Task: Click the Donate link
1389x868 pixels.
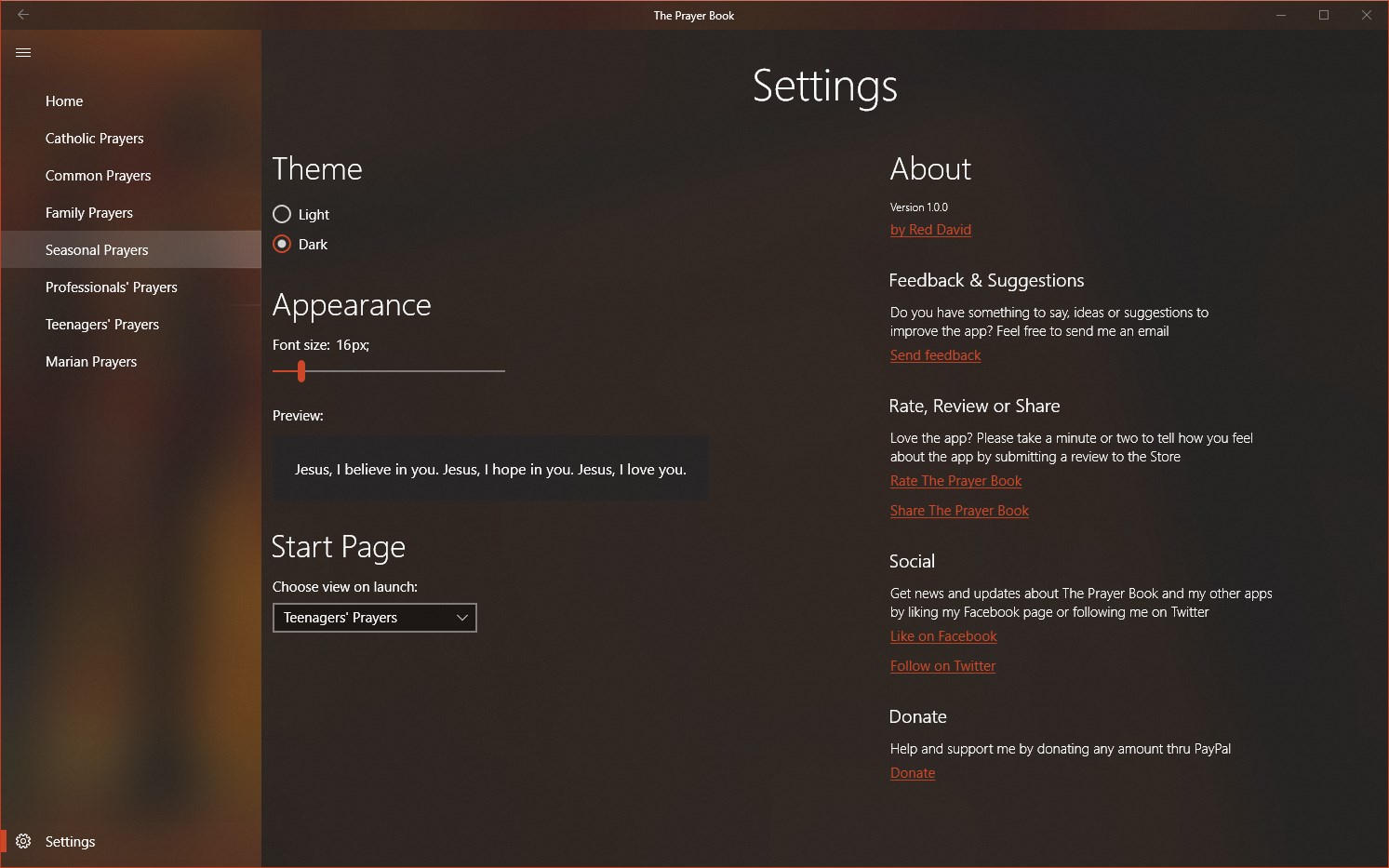Action: point(913,773)
